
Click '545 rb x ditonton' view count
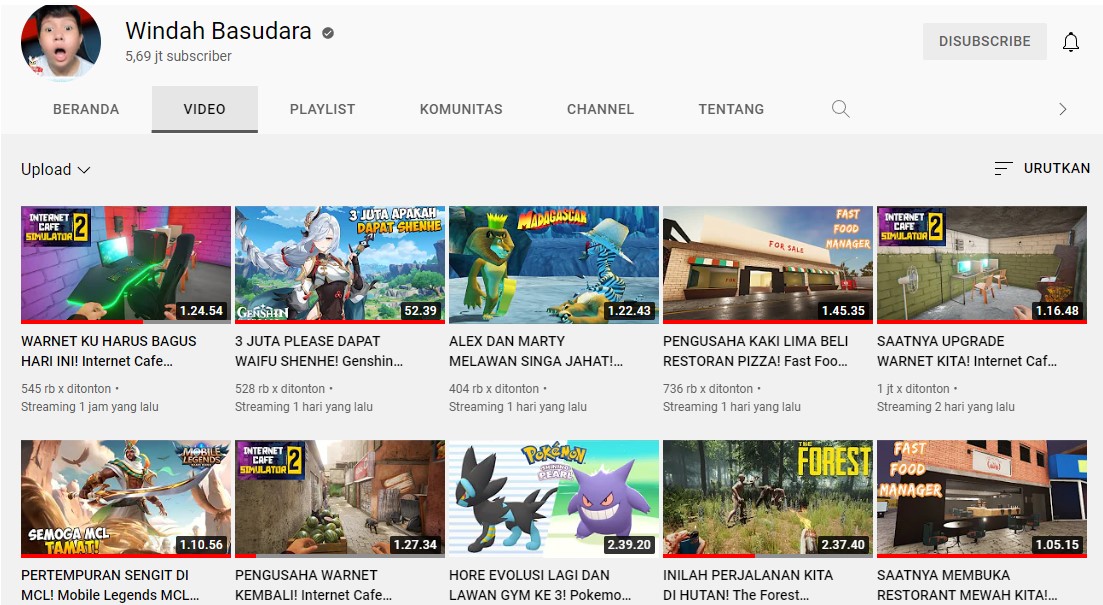click(x=66, y=388)
